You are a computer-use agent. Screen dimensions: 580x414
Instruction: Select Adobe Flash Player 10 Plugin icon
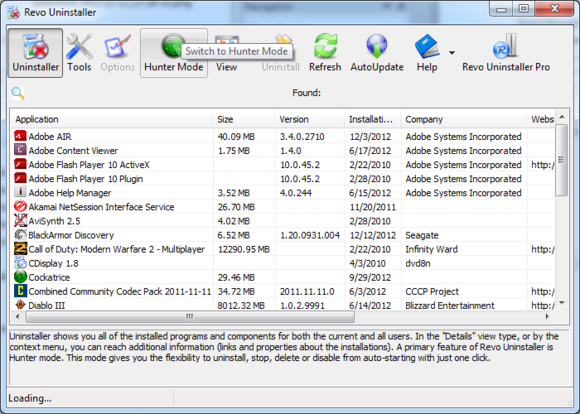pyautogui.click(x=20, y=178)
